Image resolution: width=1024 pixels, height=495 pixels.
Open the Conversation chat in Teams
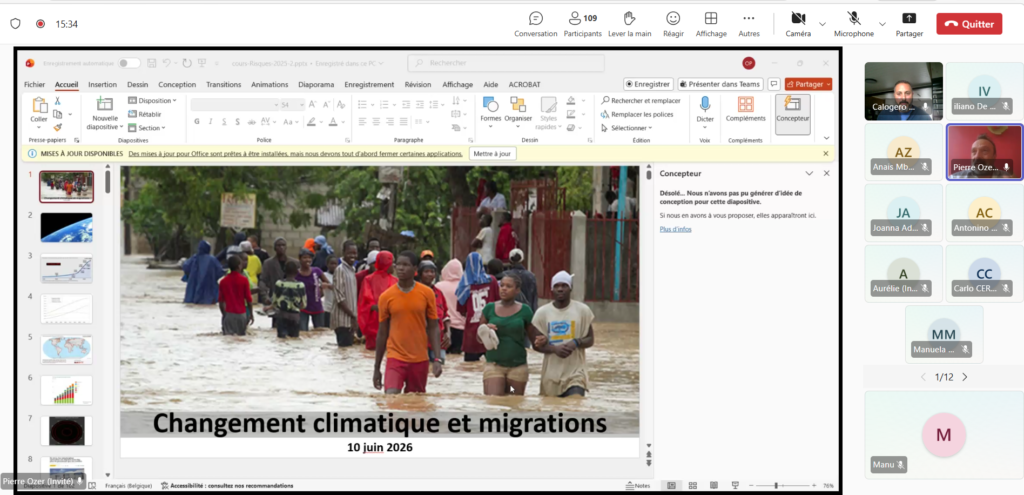coord(536,24)
